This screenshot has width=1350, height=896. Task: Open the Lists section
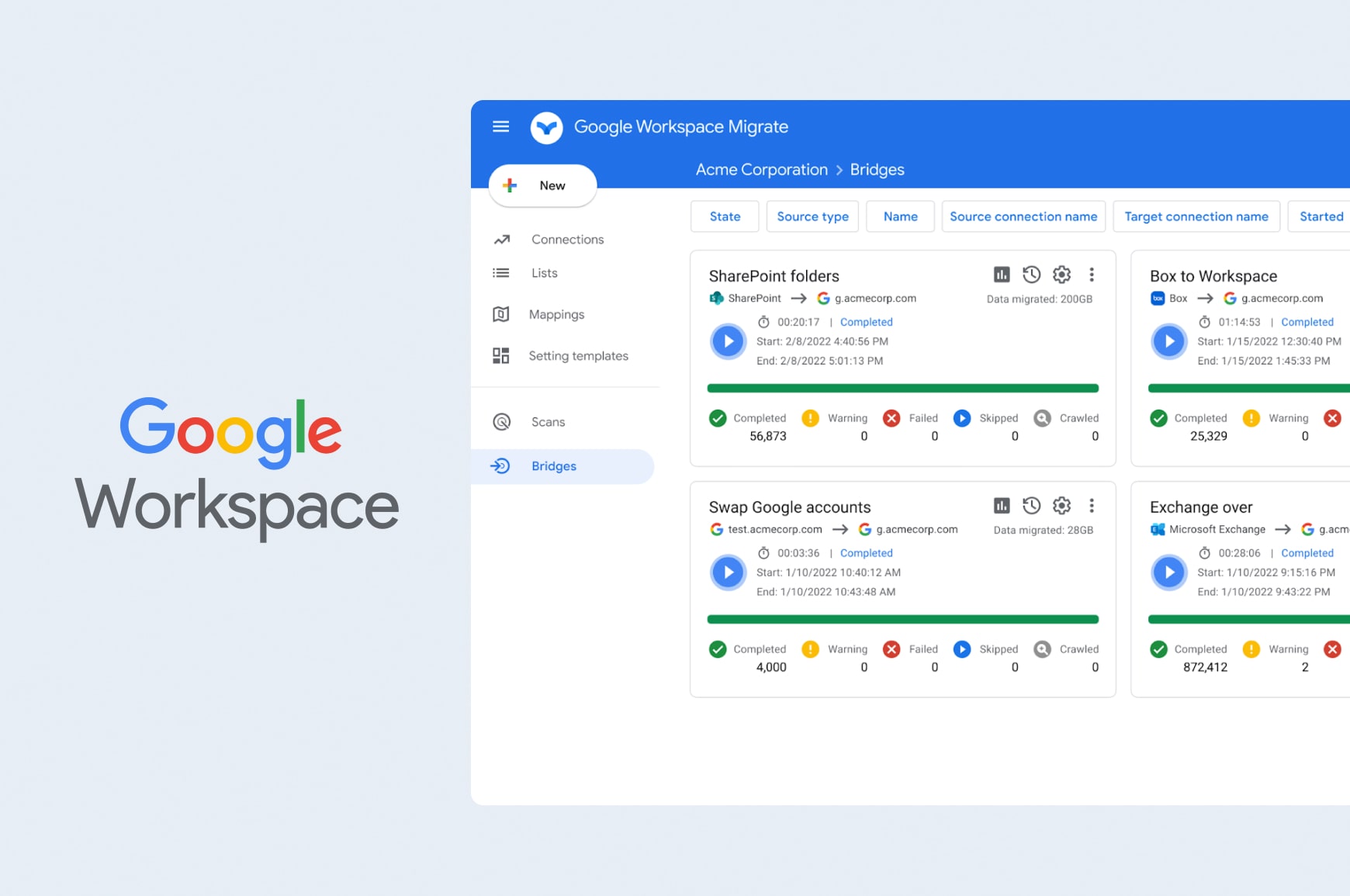click(543, 272)
